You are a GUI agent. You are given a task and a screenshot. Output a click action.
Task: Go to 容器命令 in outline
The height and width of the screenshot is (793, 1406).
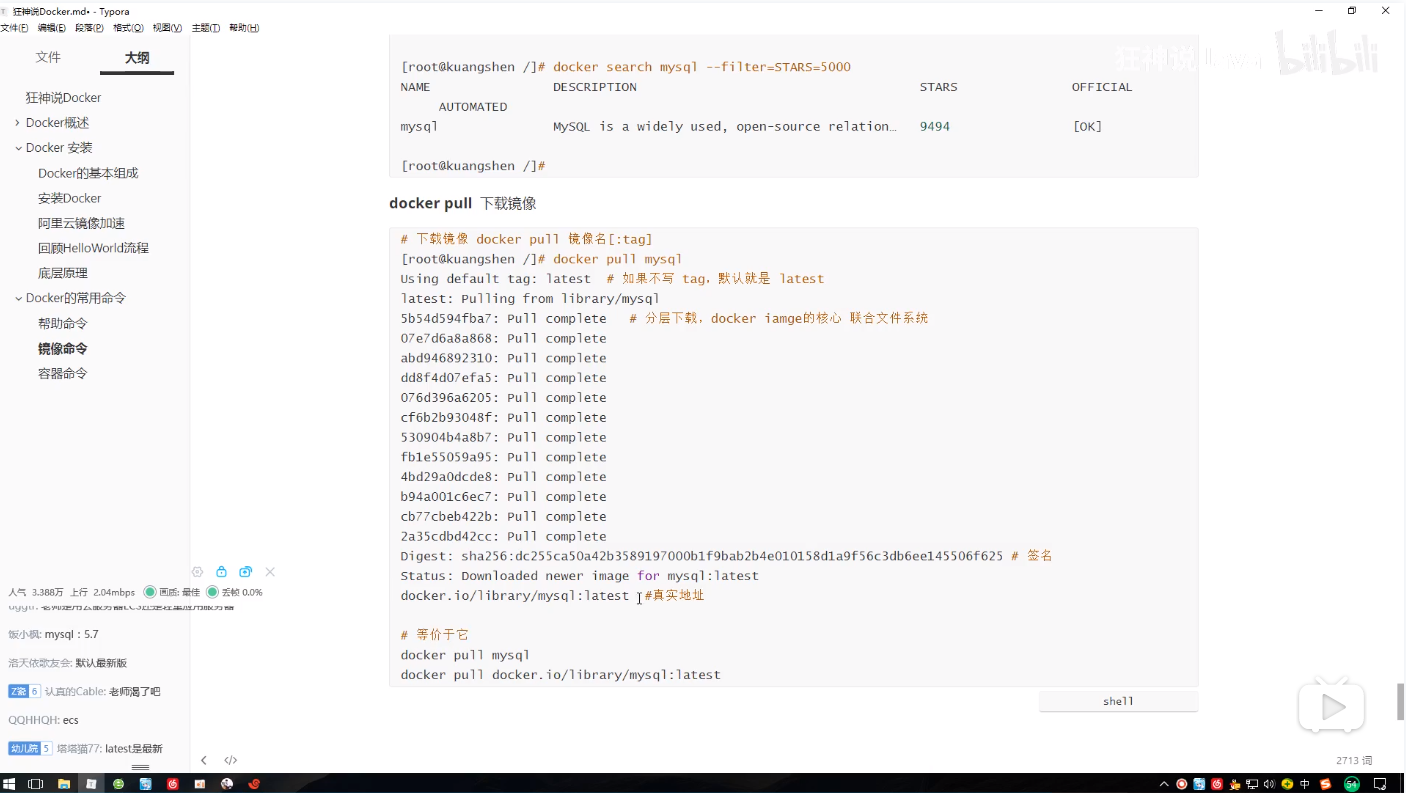pos(63,373)
